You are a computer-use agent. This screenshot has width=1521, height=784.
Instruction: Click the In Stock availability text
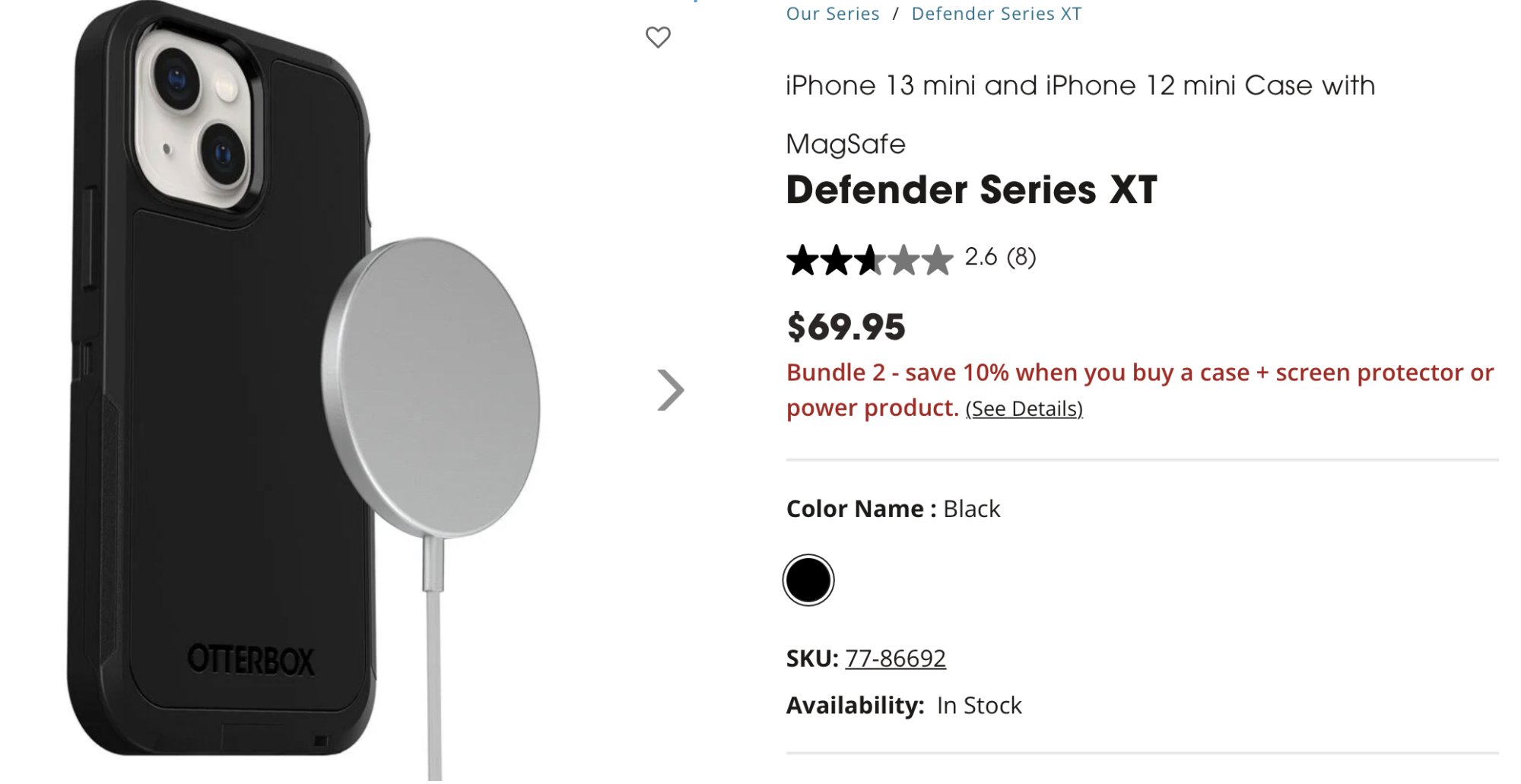pos(979,706)
